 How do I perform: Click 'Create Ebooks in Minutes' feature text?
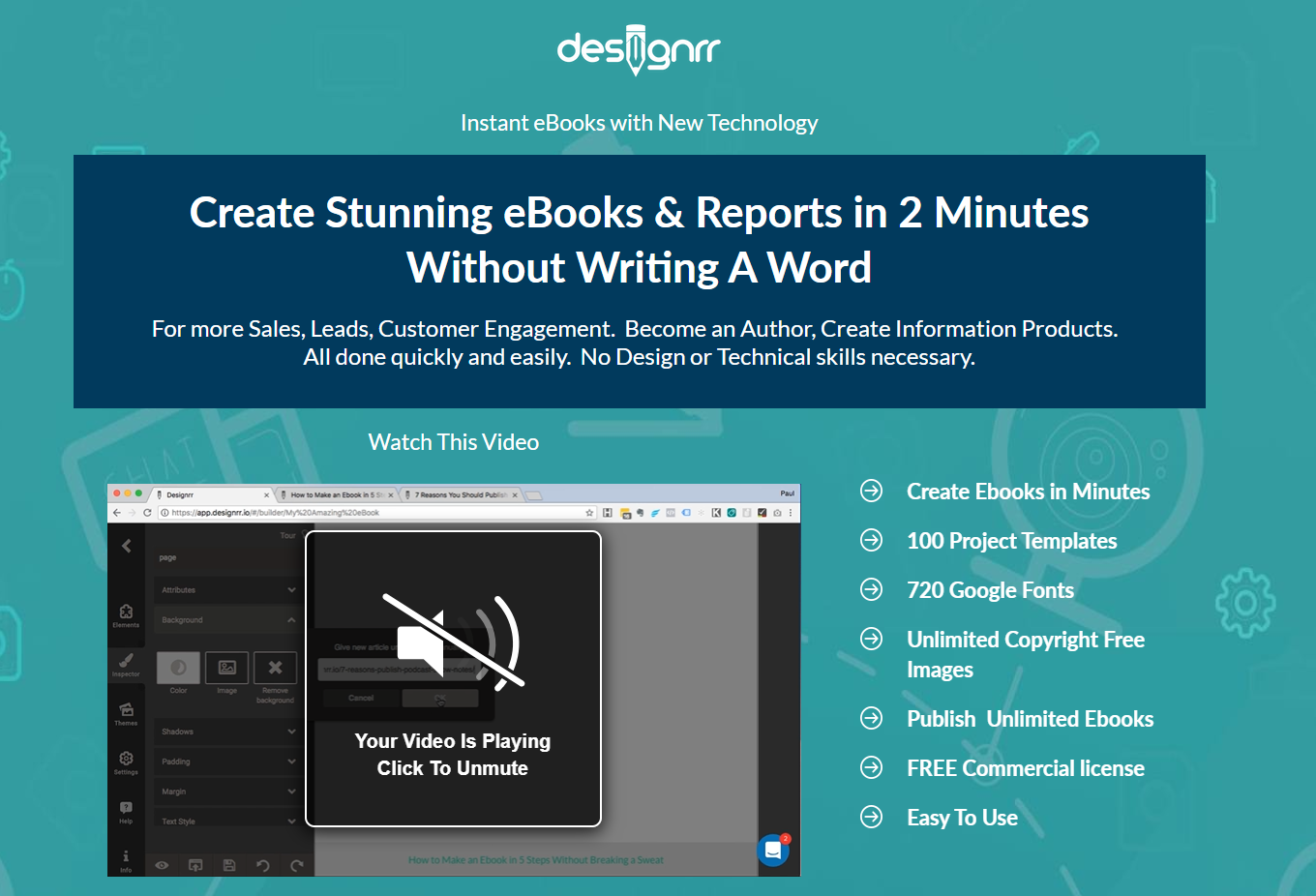point(1029,492)
